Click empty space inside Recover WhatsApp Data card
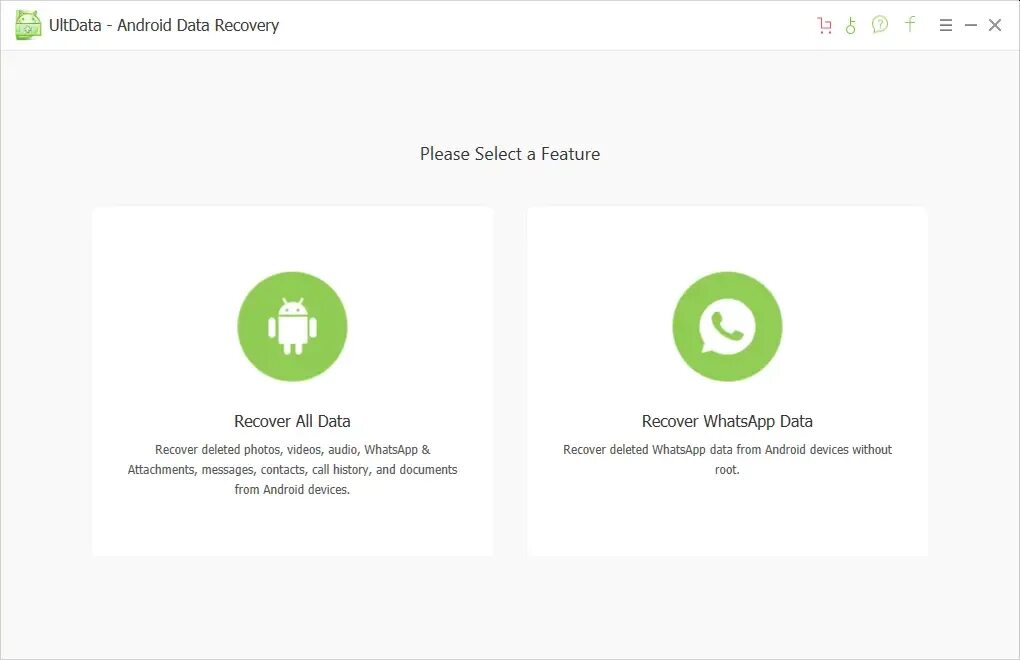The width and height of the screenshot is (1020, 660). pyautogui.click(x=727, y=520)
